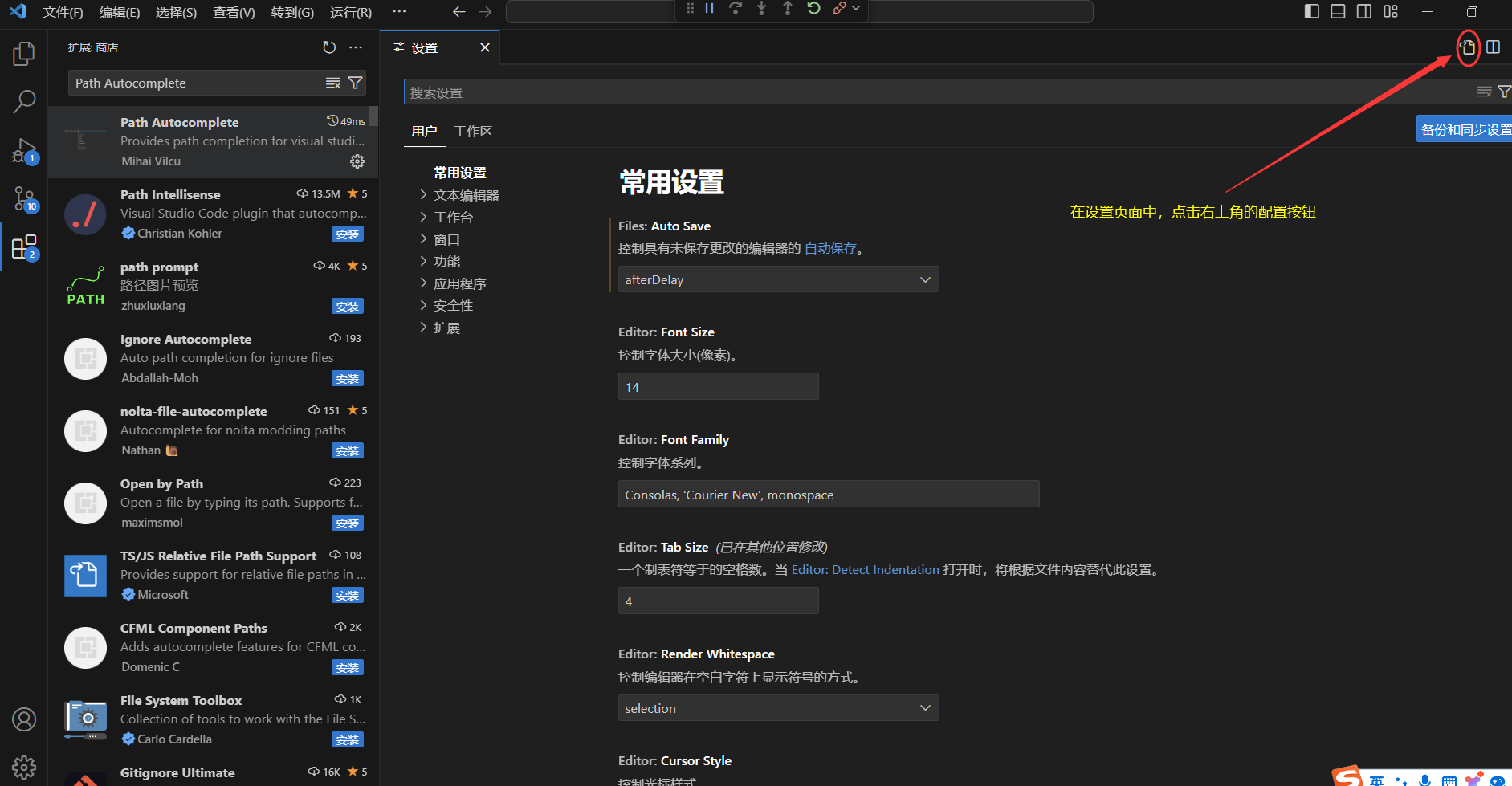Viewport: 1512px width, 786px height.
Task: Customize layout icon in title bar
Action: pos(1391,11)
